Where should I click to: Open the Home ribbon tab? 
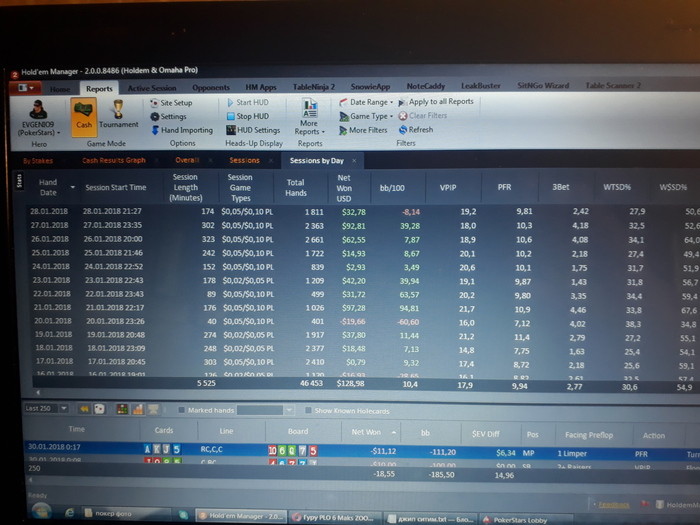(60, 89)
